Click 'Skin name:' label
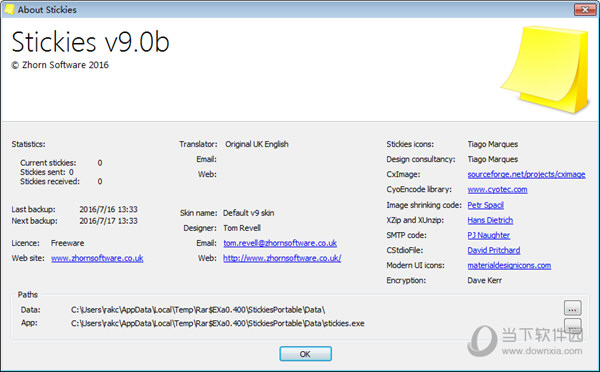The width and height of the screenshot is (600, 372). click(199, 213)
